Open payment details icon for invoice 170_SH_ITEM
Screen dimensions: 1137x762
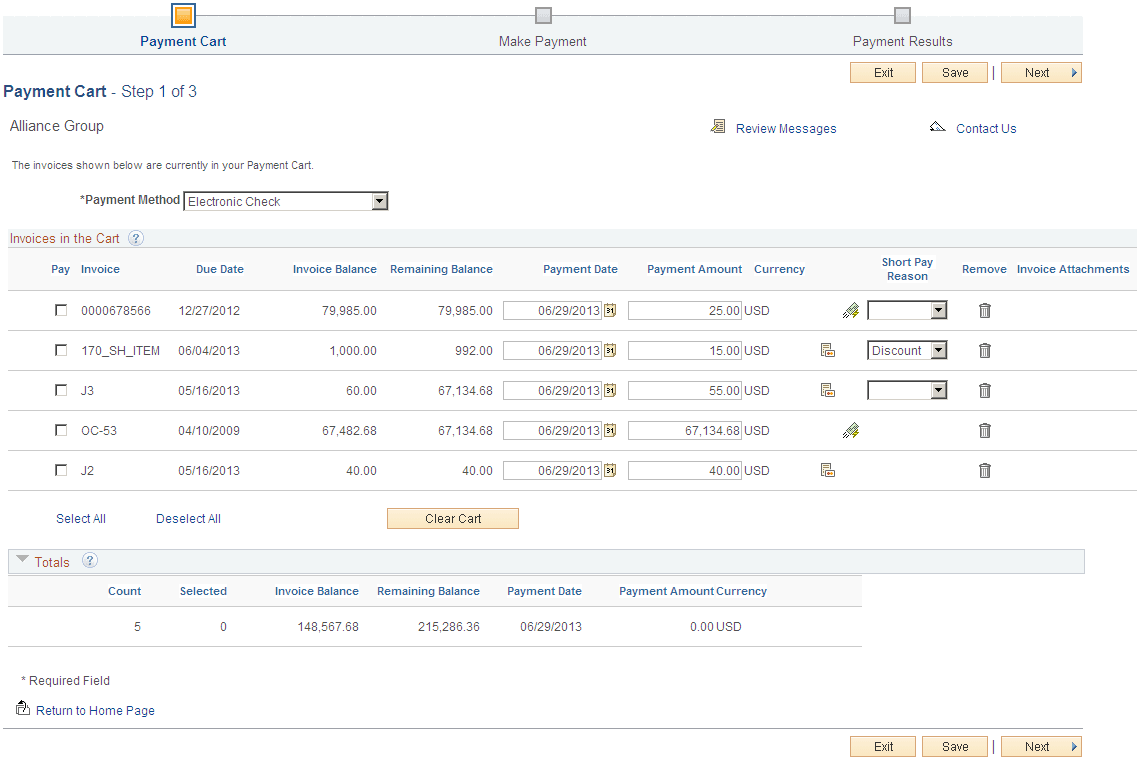click(827, 350)
